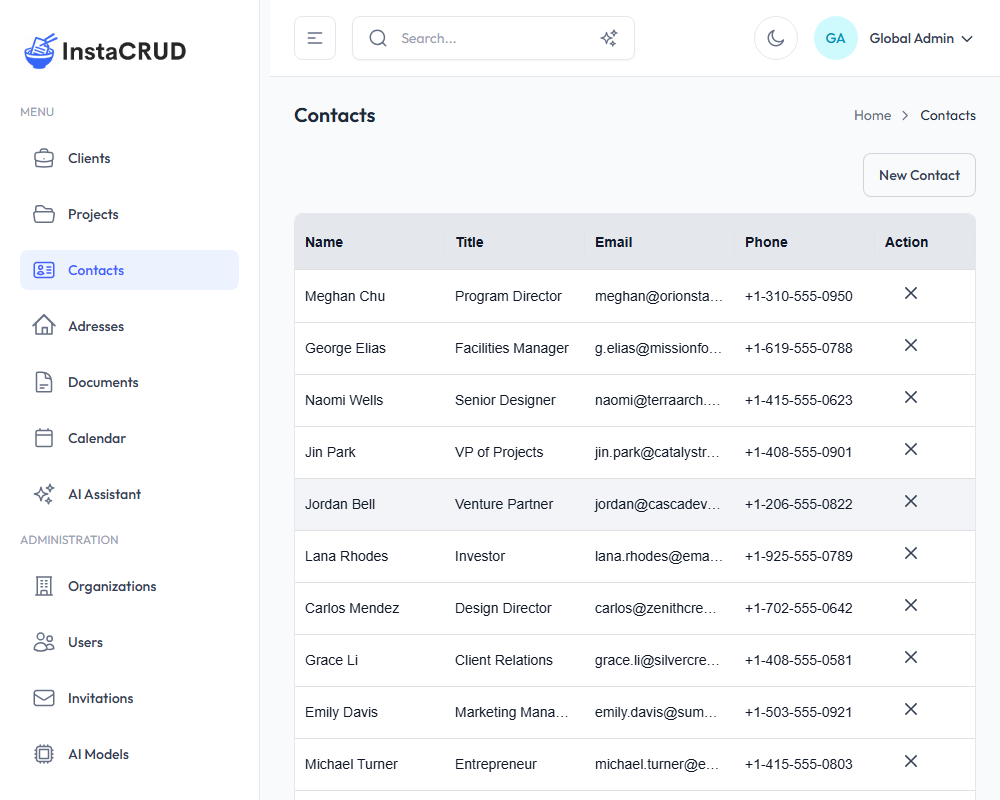The width and height of the screenshot is (1000, 800).
Task: Open the AI Models chip icon
Action: pyautogui.click(x=44, y=754)
